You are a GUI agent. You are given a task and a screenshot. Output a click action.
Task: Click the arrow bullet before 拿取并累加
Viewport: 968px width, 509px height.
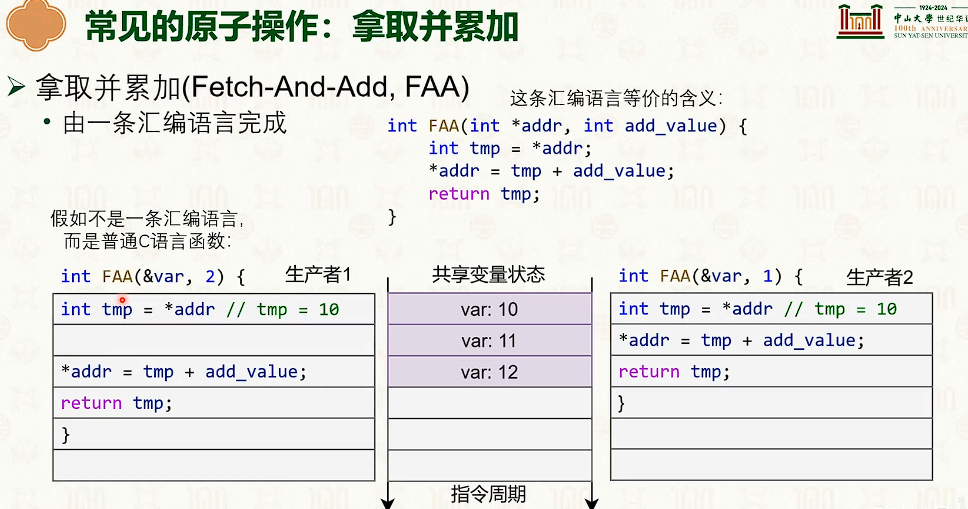click(16, 88)
